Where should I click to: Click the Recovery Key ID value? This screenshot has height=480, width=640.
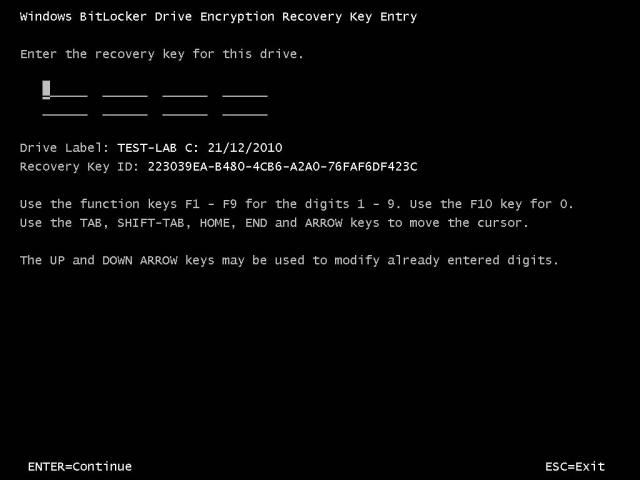pos(282,167)
